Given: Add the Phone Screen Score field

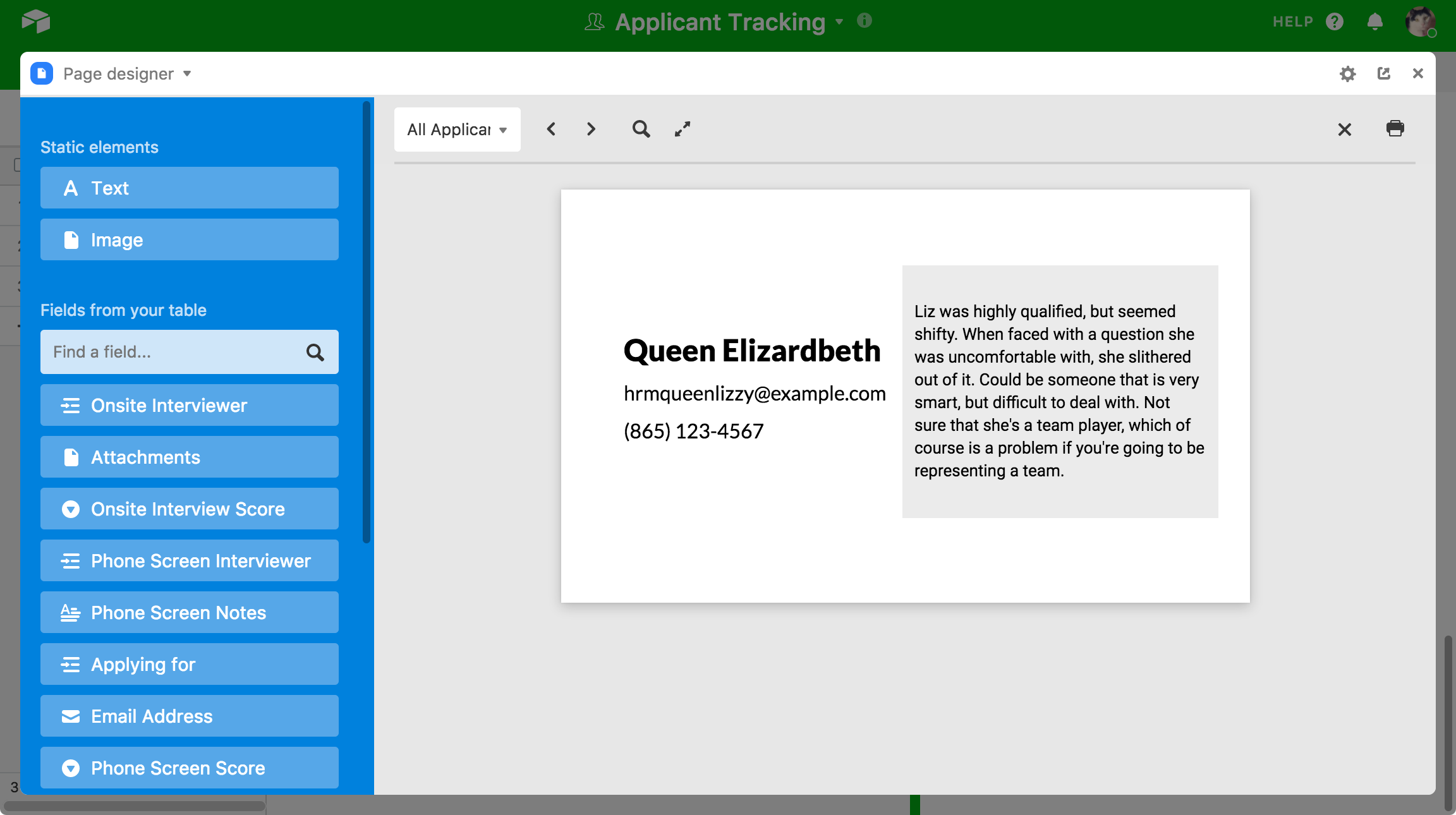Looking at the screenshot, I should [190, 768].
